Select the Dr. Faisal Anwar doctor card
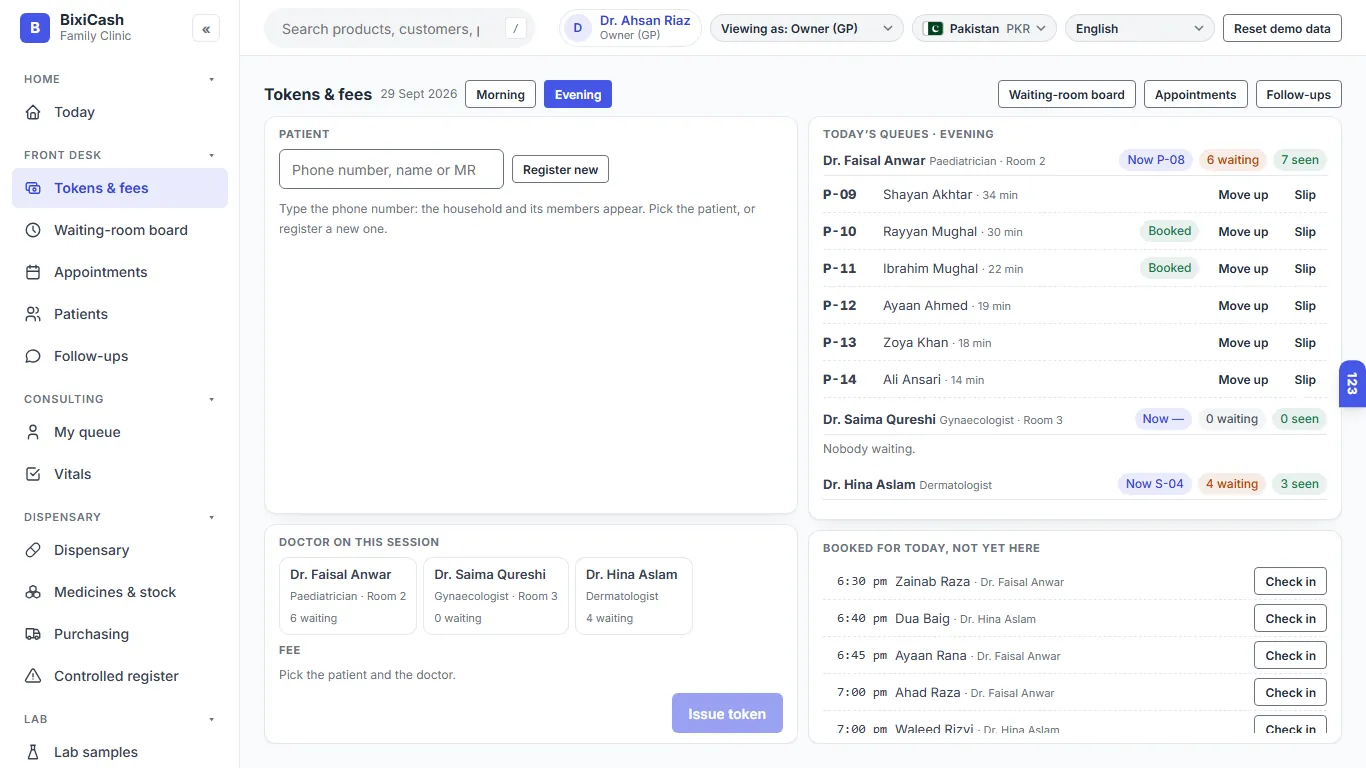1366x768 pixels. pyautogui.click(x=348, y=596)
